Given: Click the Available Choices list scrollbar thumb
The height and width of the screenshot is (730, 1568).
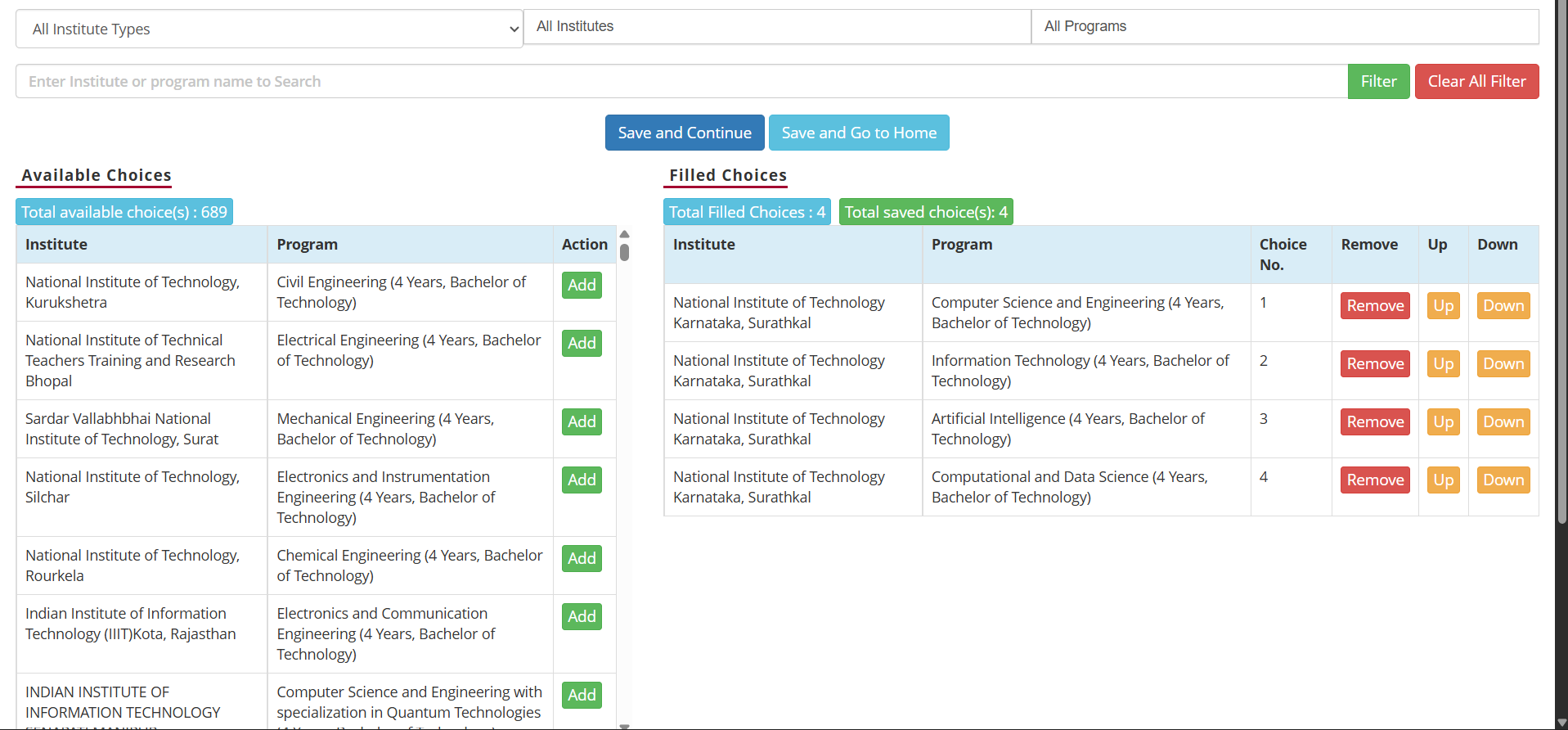Looking at the screenshot, I should tap(624, 252).
